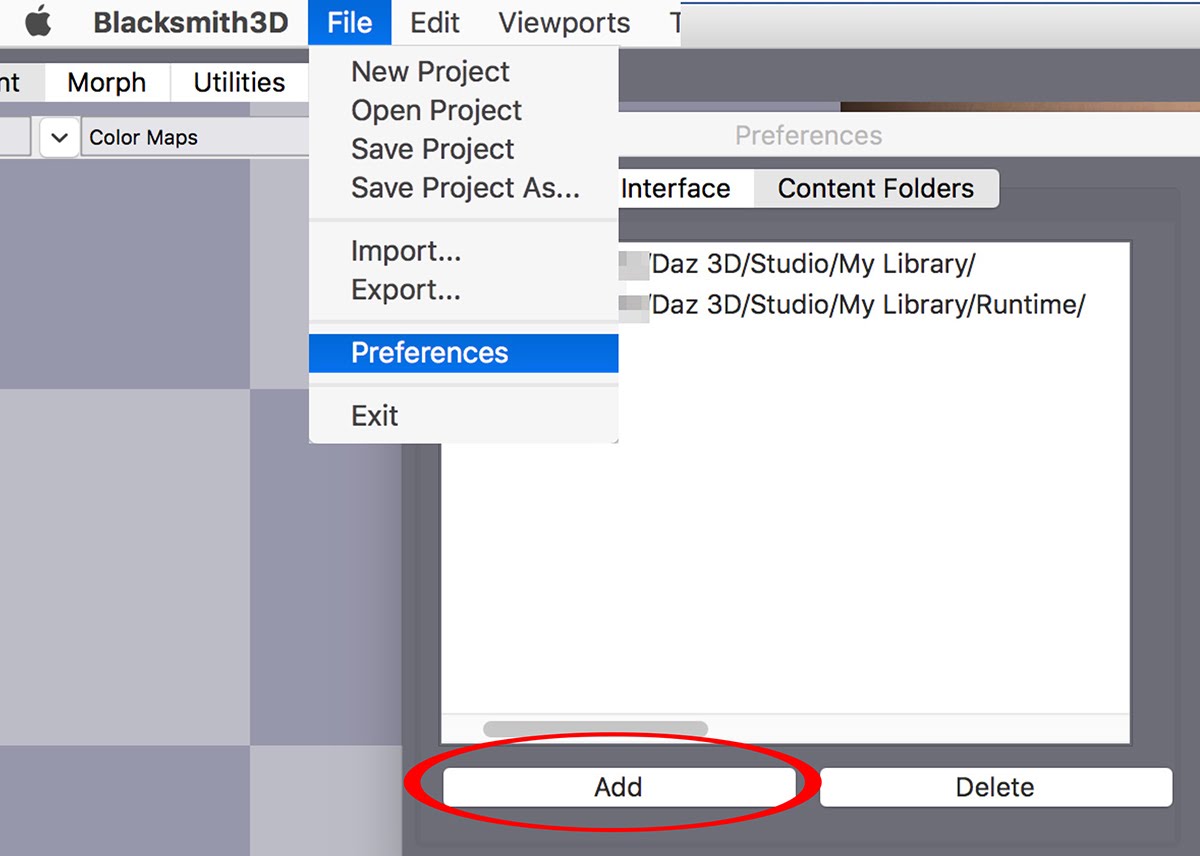The height and width of the screenshot is (856, 1200).
Task: Choose Exit from the File menu
Action: click(x=375, y=415)
